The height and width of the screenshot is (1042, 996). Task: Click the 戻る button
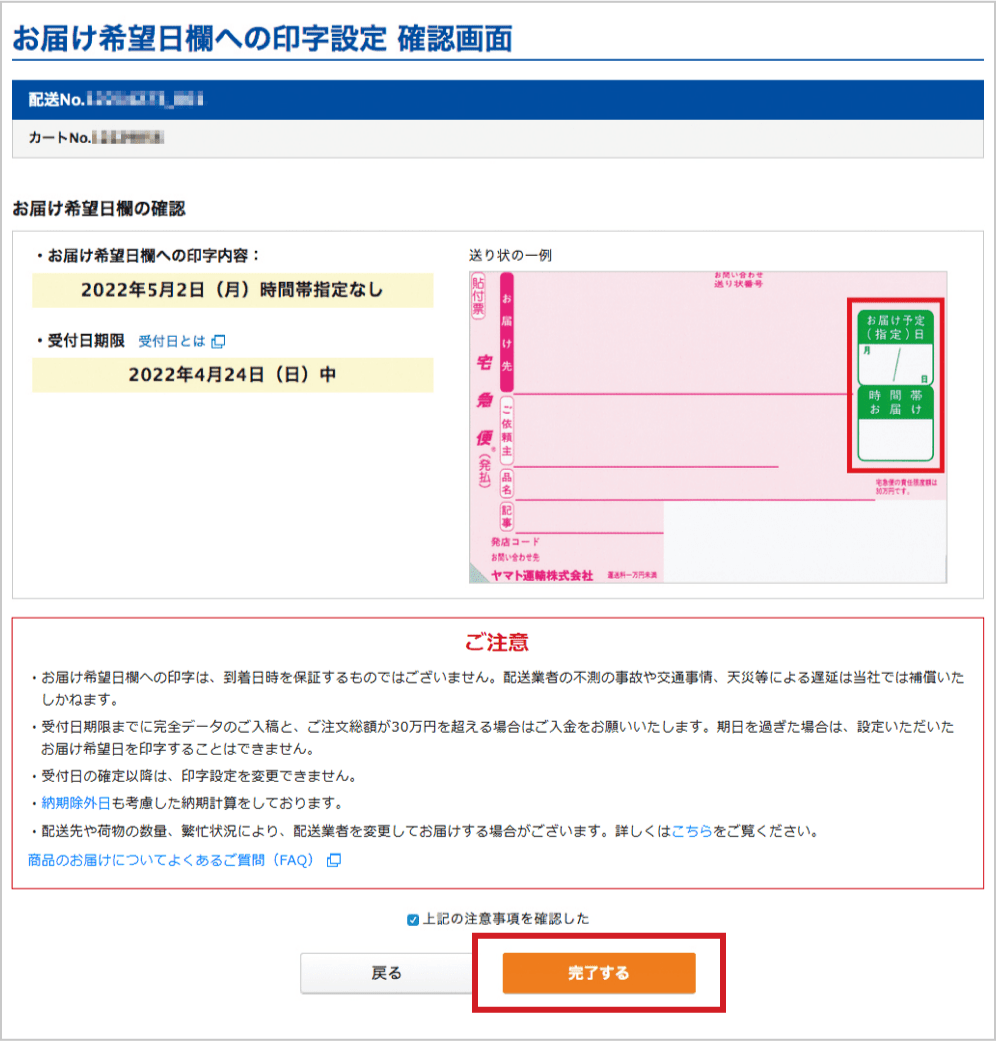point(386,973)
